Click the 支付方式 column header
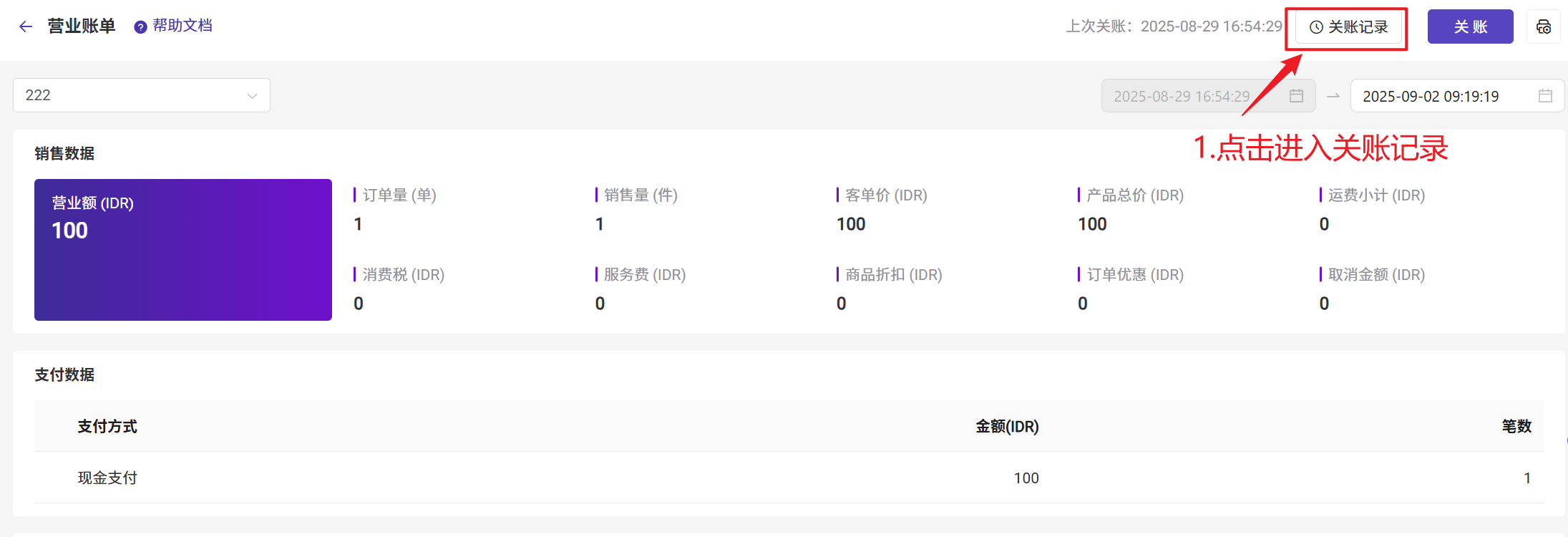Screen dimensions: 1568x537 [x=107, y=427]
